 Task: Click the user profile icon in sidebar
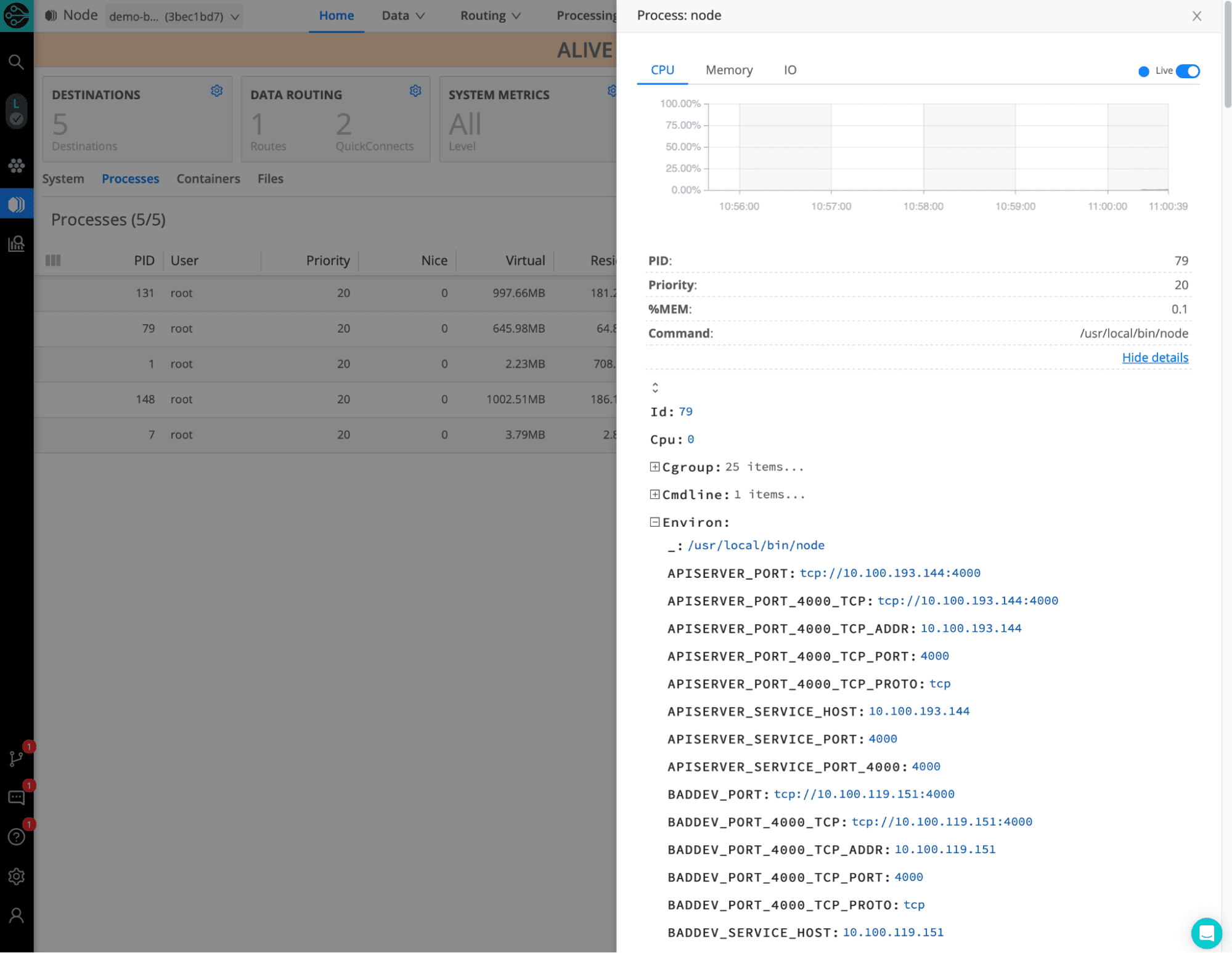point(16,915)
